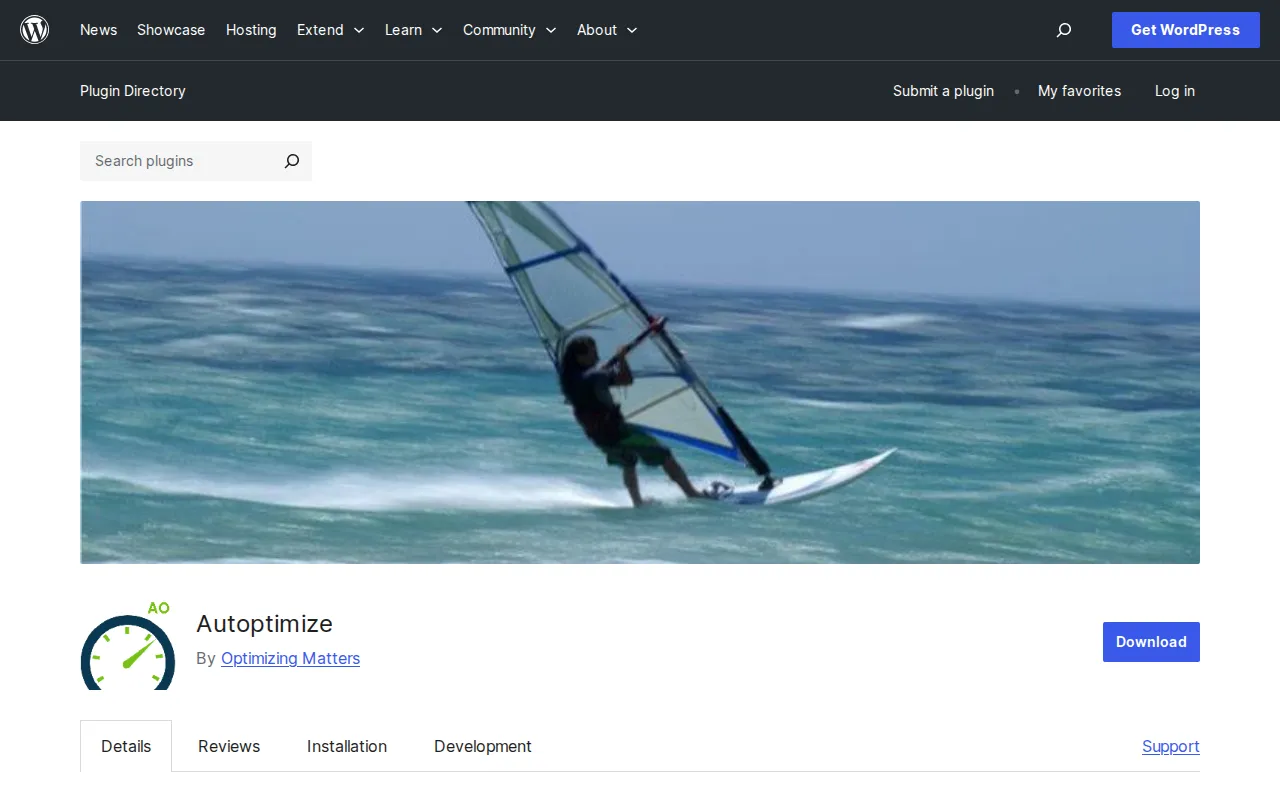Switch to the Installation tab
This screenshot has width=1280, height=800.
(x=347, y=746)
